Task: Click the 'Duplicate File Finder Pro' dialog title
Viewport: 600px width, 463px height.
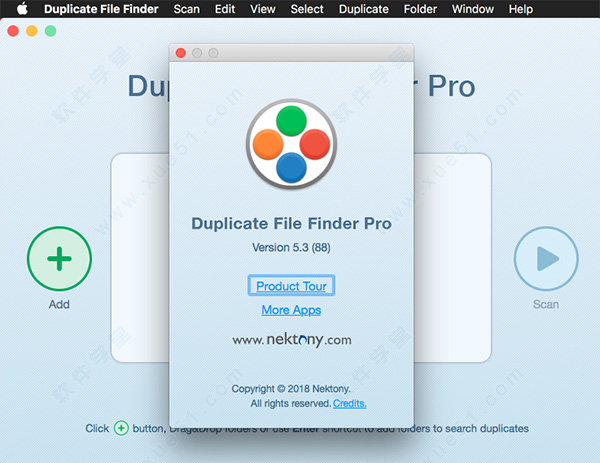Action: coord(291,223)
